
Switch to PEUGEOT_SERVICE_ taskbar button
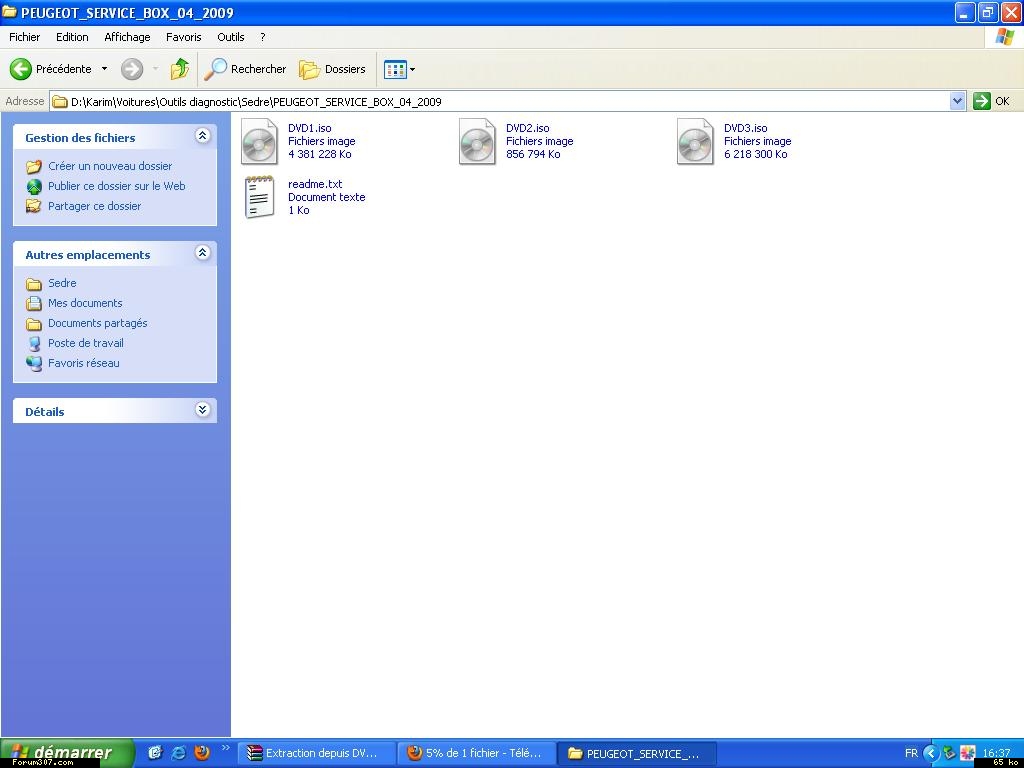[637, 754]
